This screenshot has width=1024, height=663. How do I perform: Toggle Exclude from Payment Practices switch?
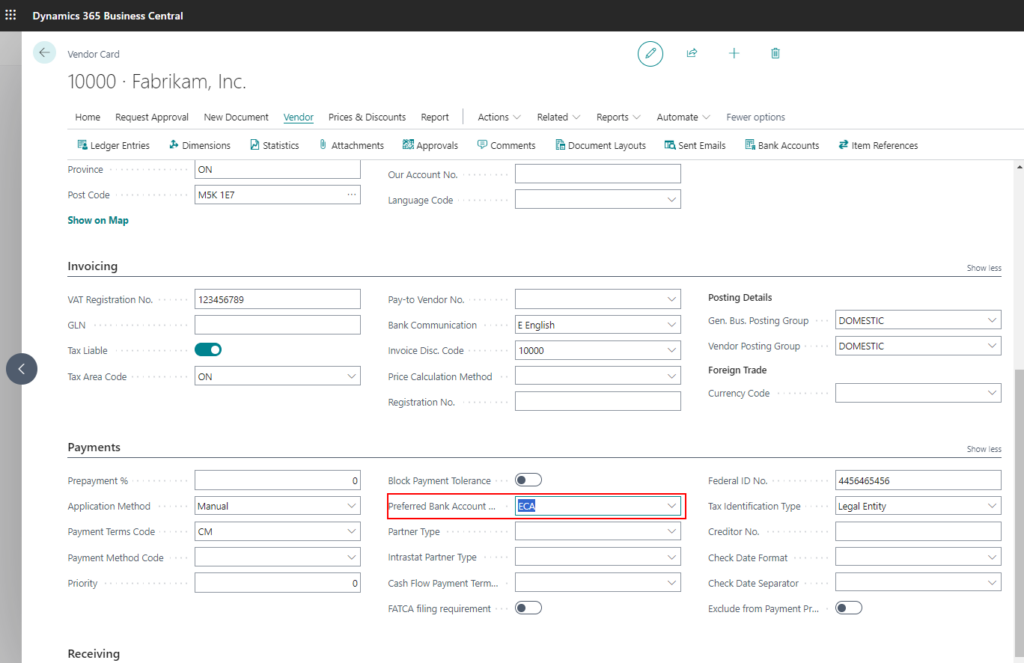pos(849,608)
